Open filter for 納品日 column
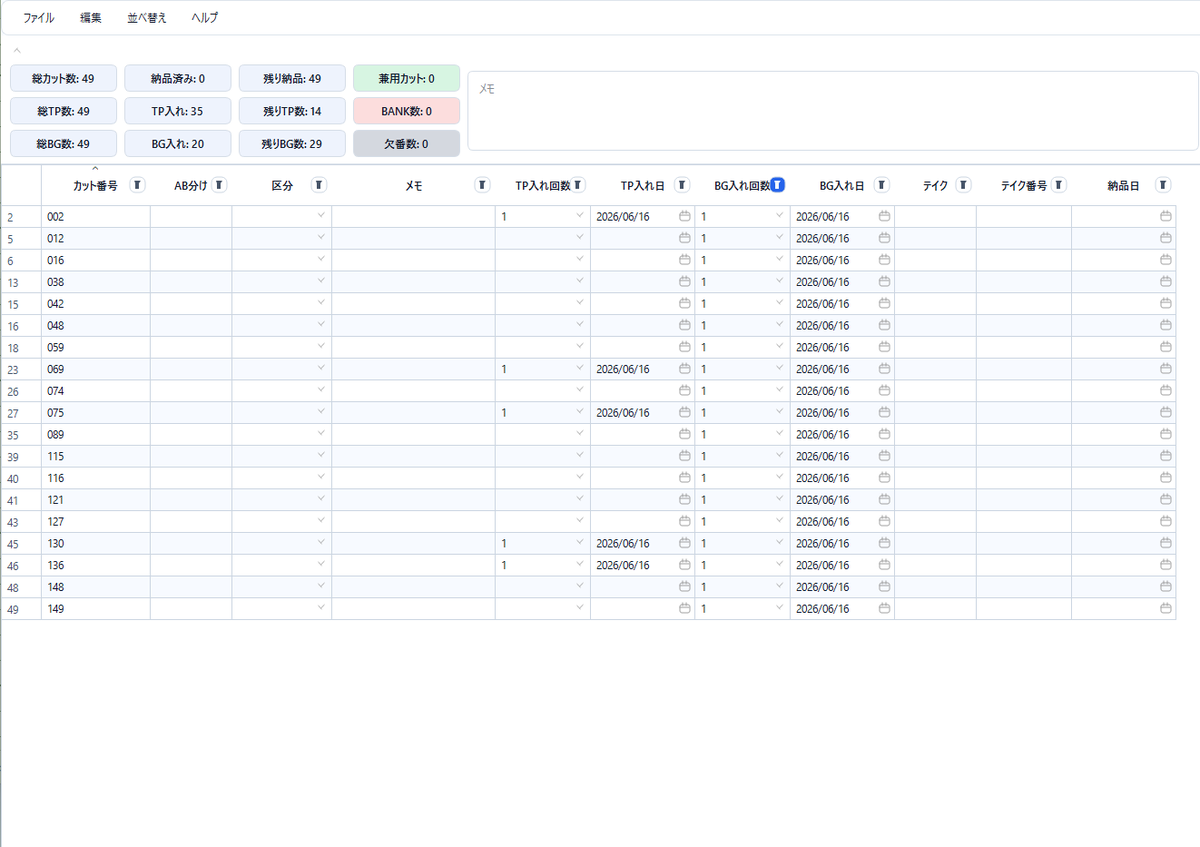1200x847 pixels. pyautogui.click(x=1163, y=185)
